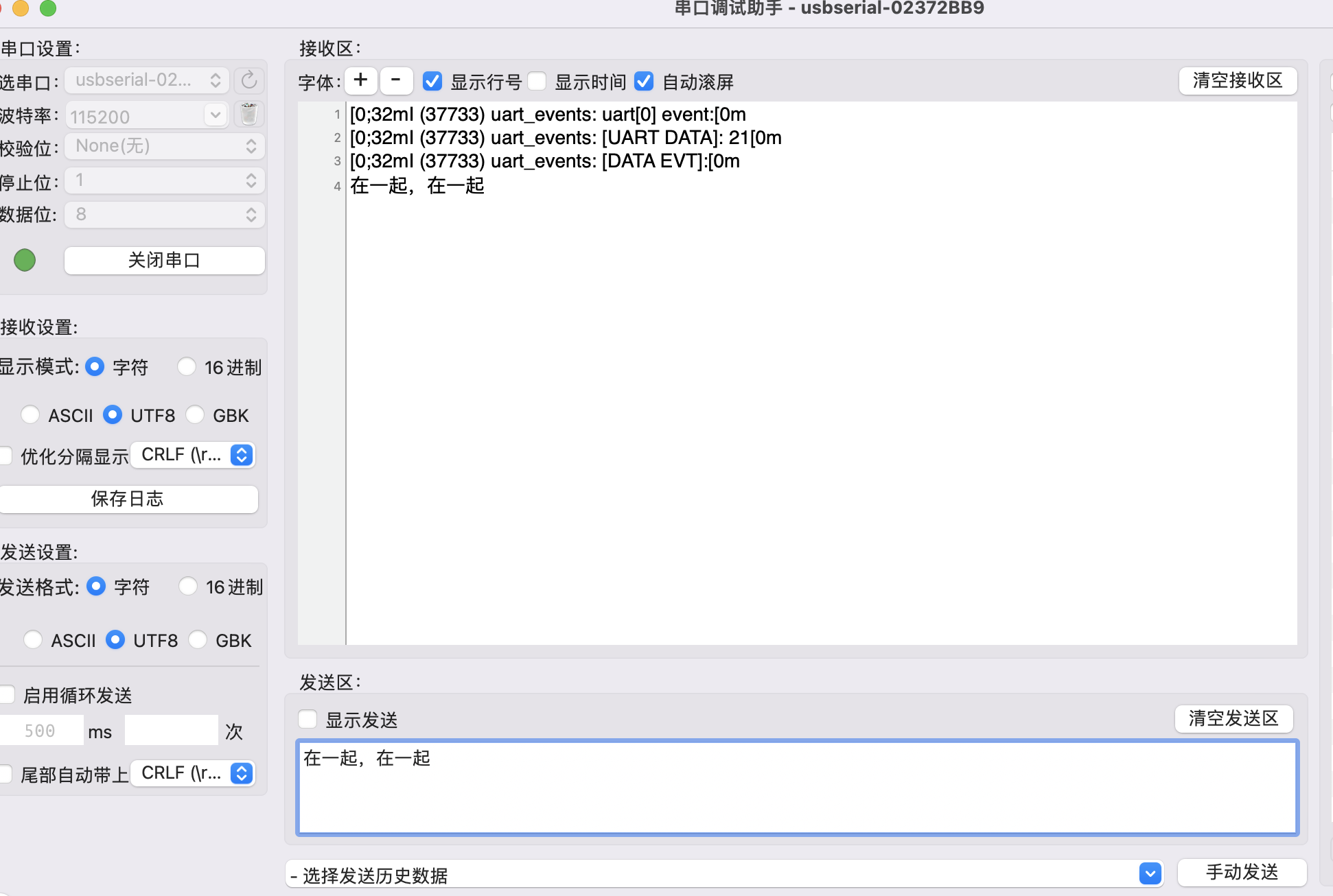Enable 显示时间 timestamp checkbox
The height and width of the screenshot is (896, 1333).
click(537, 82)
